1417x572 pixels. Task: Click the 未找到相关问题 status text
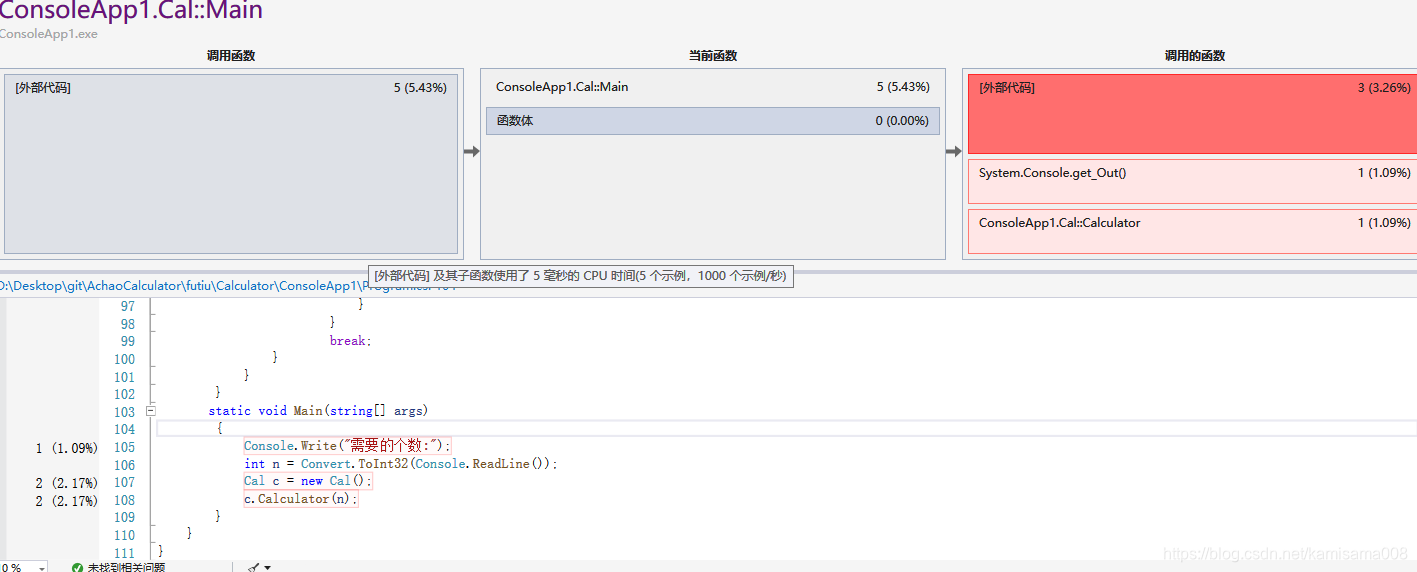point(126,568)
